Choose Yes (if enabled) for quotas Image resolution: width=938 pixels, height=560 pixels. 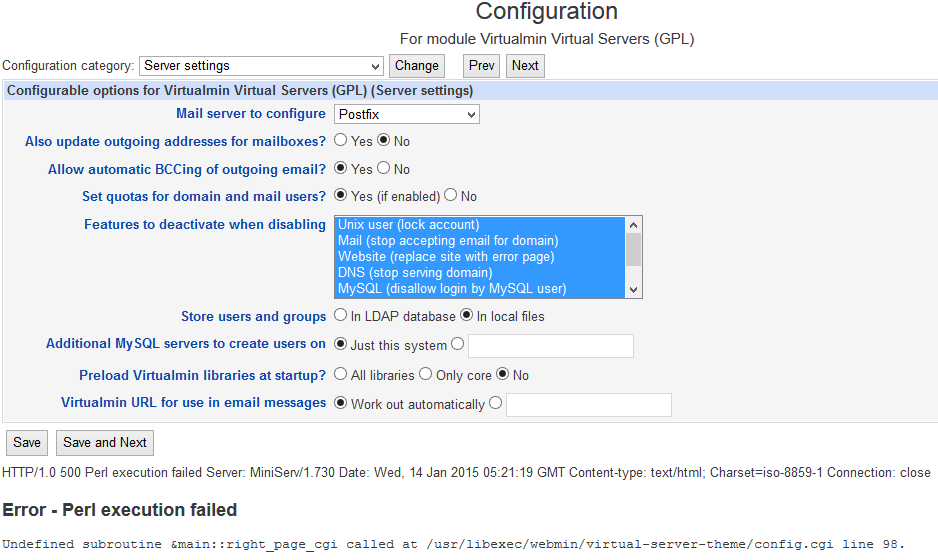(x=340, y=195)
